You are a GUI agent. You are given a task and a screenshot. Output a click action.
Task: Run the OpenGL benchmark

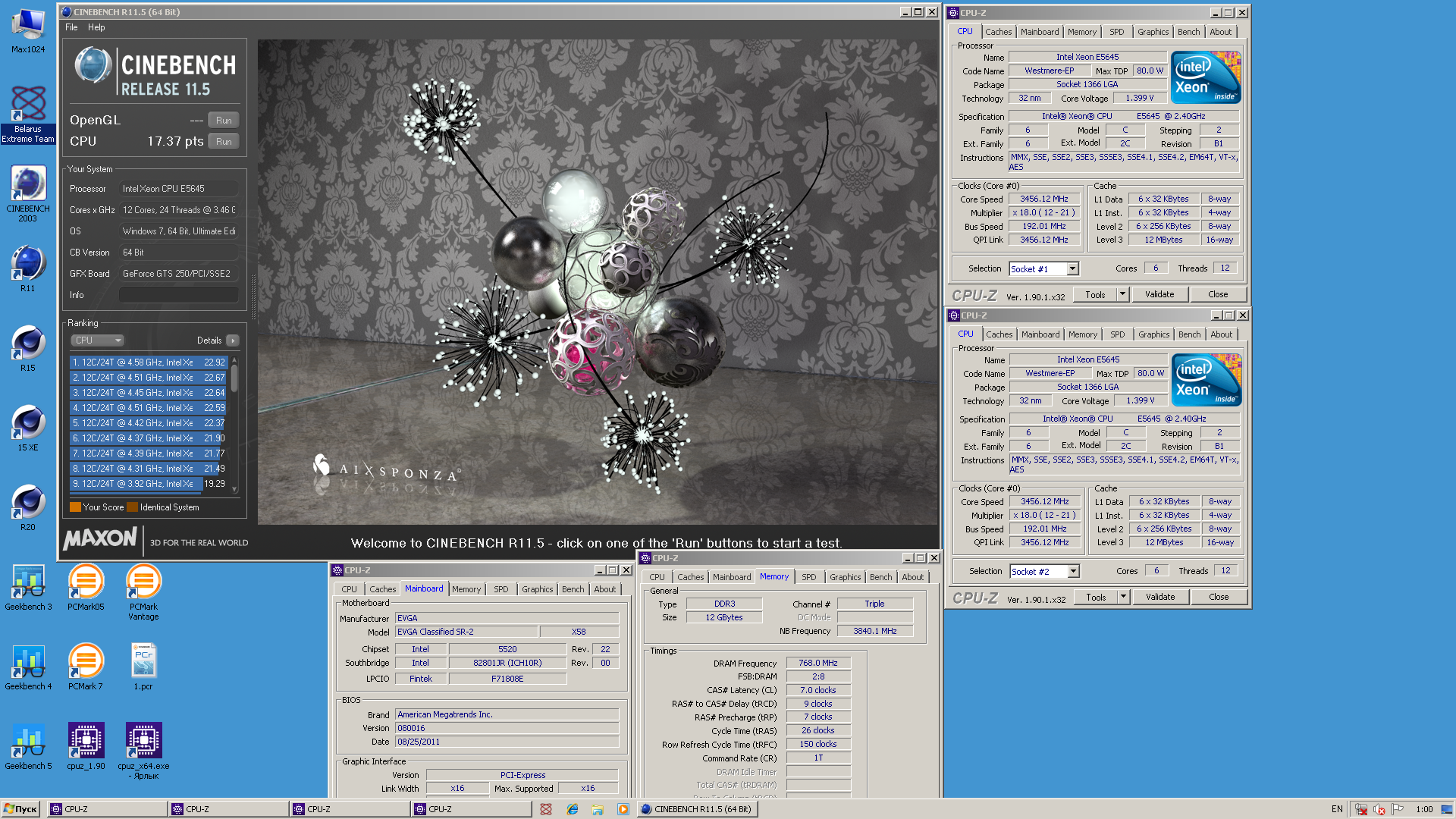(224, 120)
